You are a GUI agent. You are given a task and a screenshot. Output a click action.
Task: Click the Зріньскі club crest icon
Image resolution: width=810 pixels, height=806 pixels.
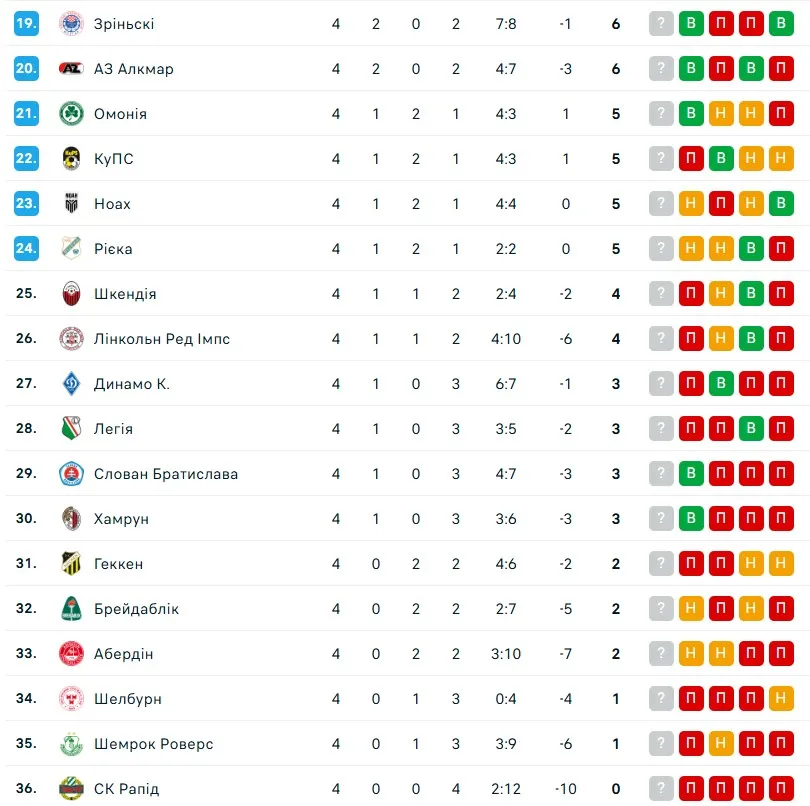pyautogui.click(x=71, y=24)
